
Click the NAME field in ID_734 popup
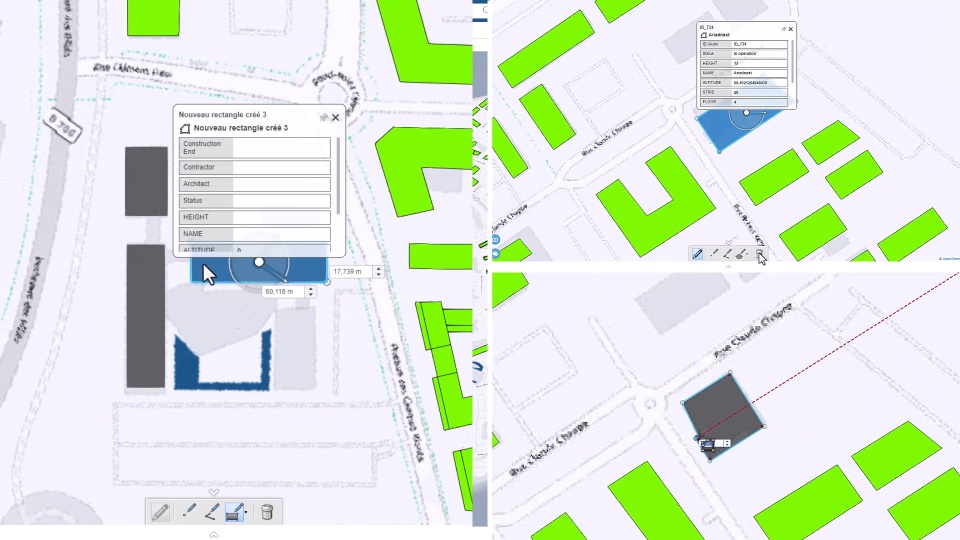759,73
